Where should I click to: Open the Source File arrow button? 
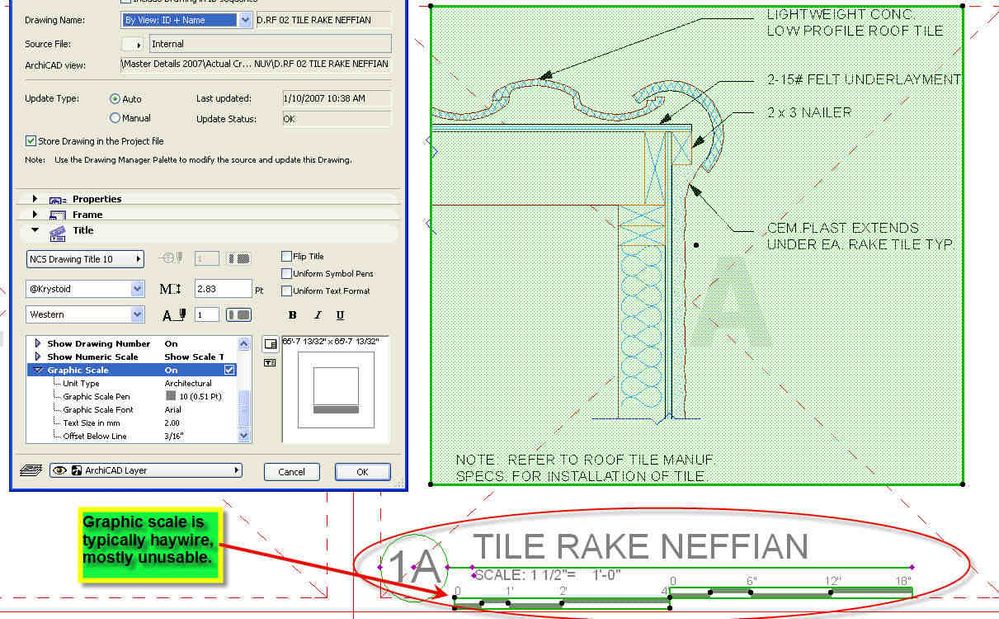click(x=133, y=45)
